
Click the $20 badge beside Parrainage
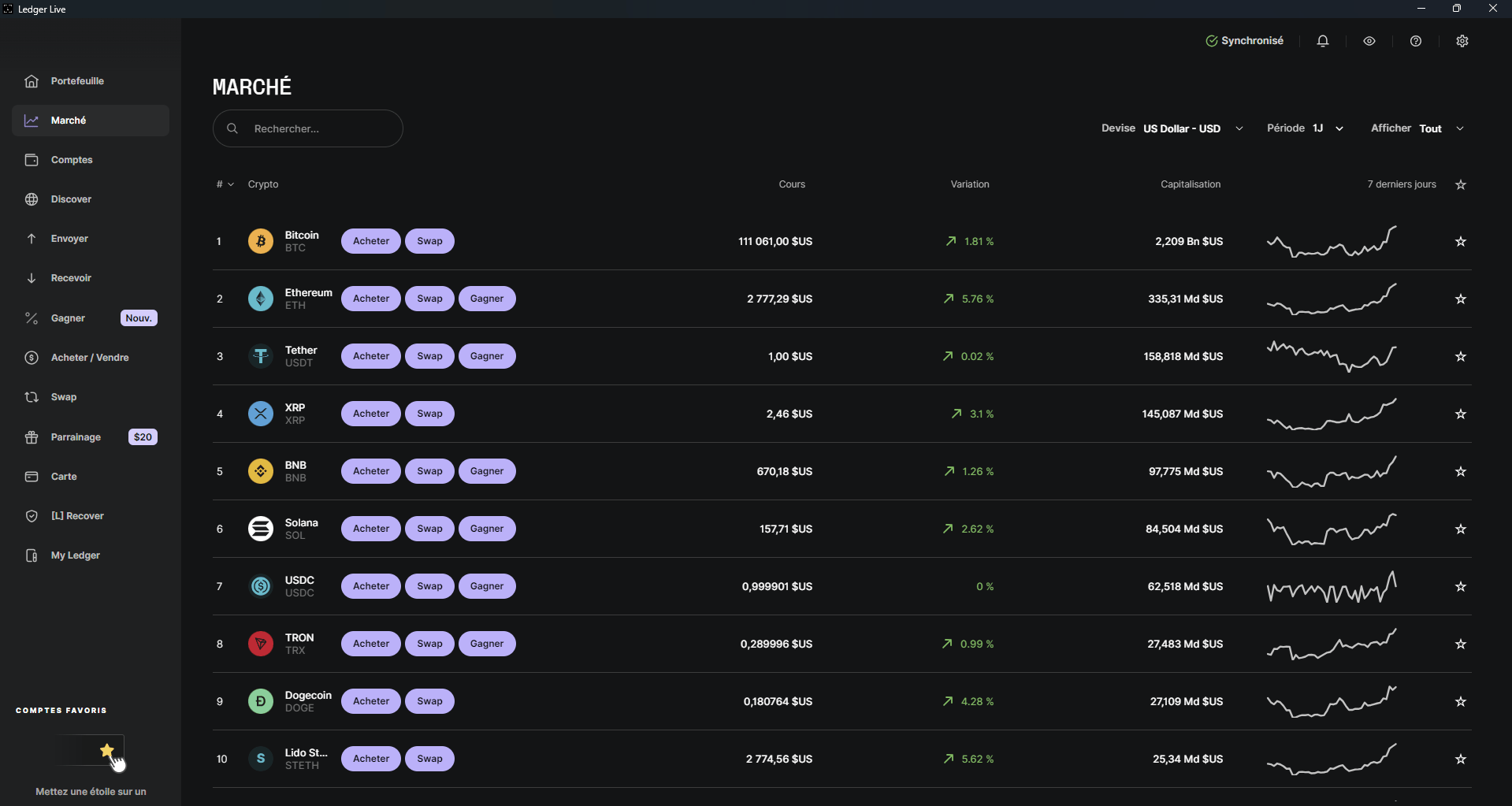click(x=143, y=437)
